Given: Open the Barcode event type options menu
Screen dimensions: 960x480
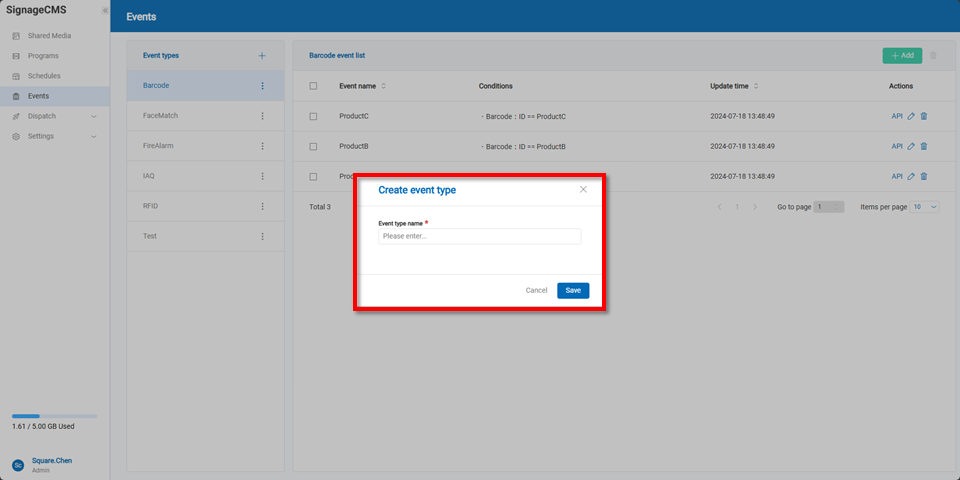Looking at the screenshot, I should tap(263, 86).
